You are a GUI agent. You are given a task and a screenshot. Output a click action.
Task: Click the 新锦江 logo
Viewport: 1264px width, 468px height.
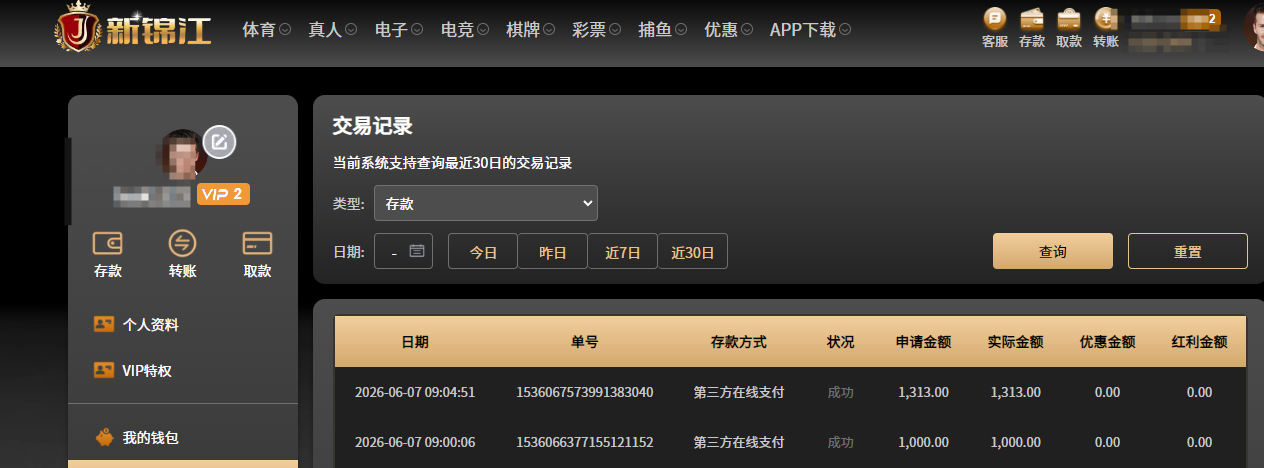pyautogui.click(x=133, y=28)
